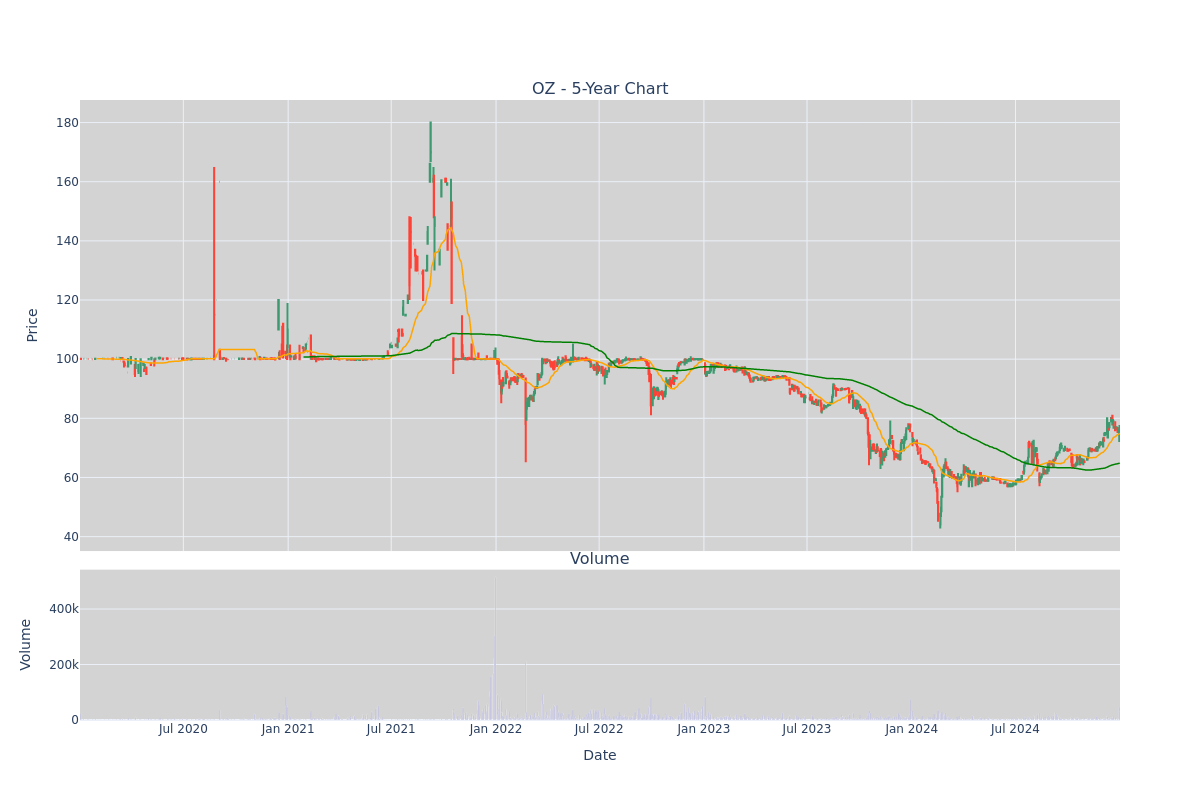The height and width of the screenshot is (800, 1200).
Task: Click the tallest volume bar near Jan 2022
Action: [x=494, y=647]
